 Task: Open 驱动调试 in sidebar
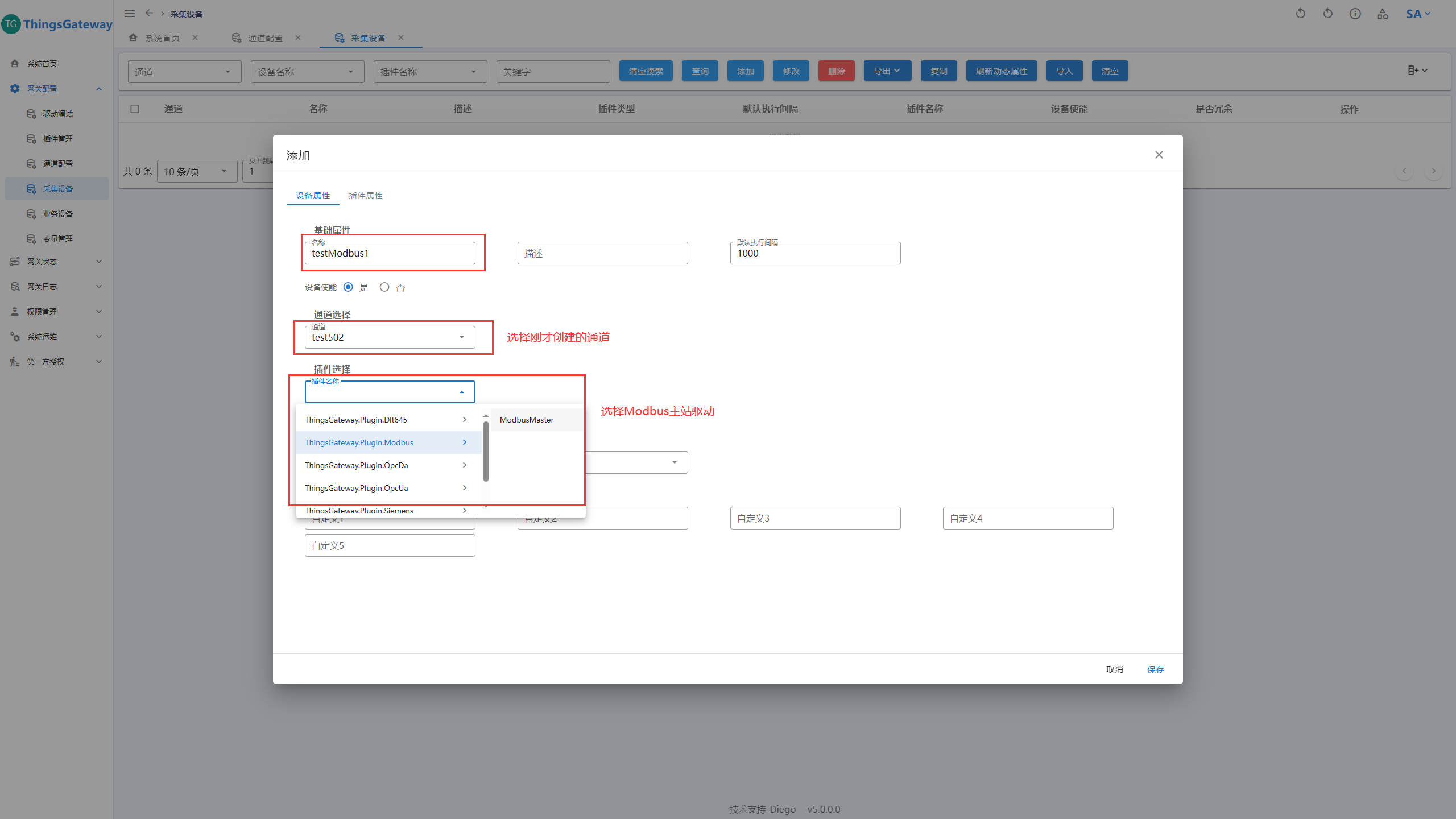click(57, 114)
